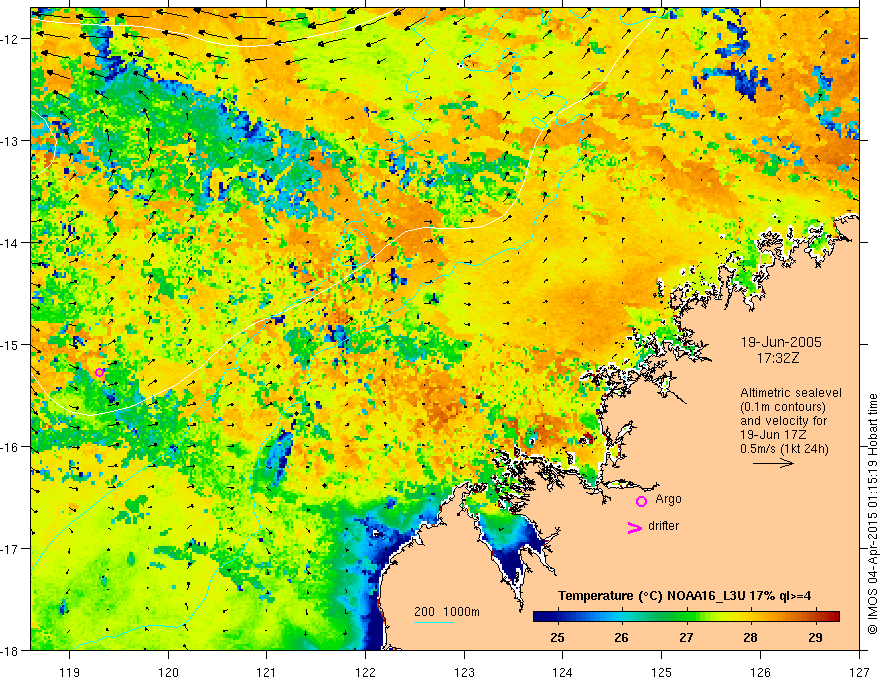Click longitude axis label 127

pos(859,672)
